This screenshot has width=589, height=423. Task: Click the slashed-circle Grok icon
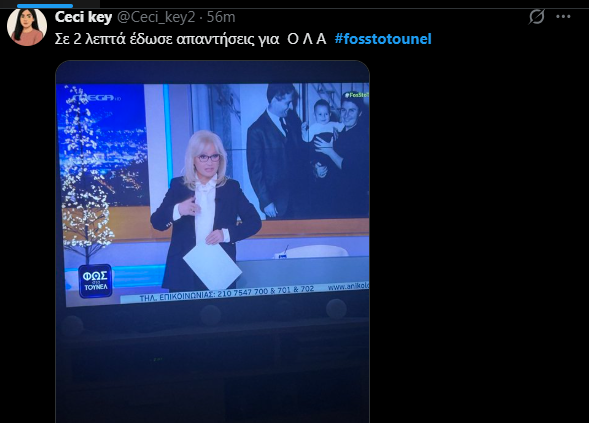click(x=536, y=17)
